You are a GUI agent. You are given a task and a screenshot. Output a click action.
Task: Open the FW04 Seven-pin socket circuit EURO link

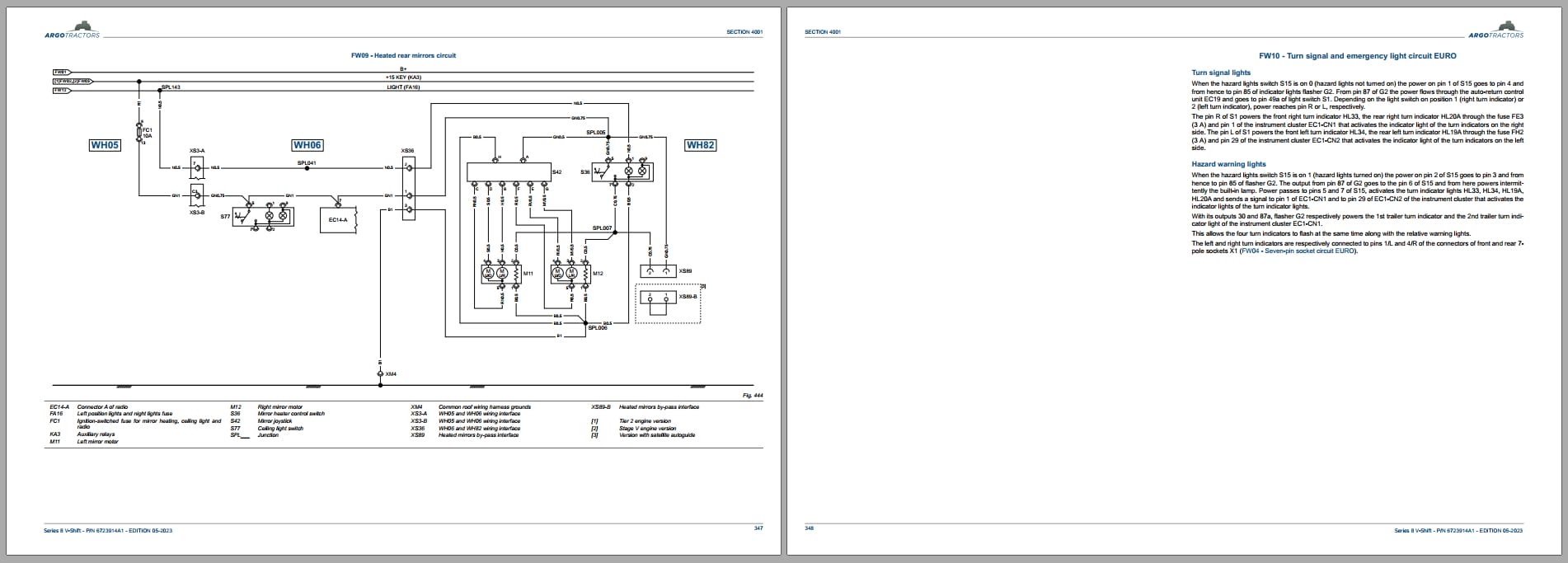[x=1297, y=251]
